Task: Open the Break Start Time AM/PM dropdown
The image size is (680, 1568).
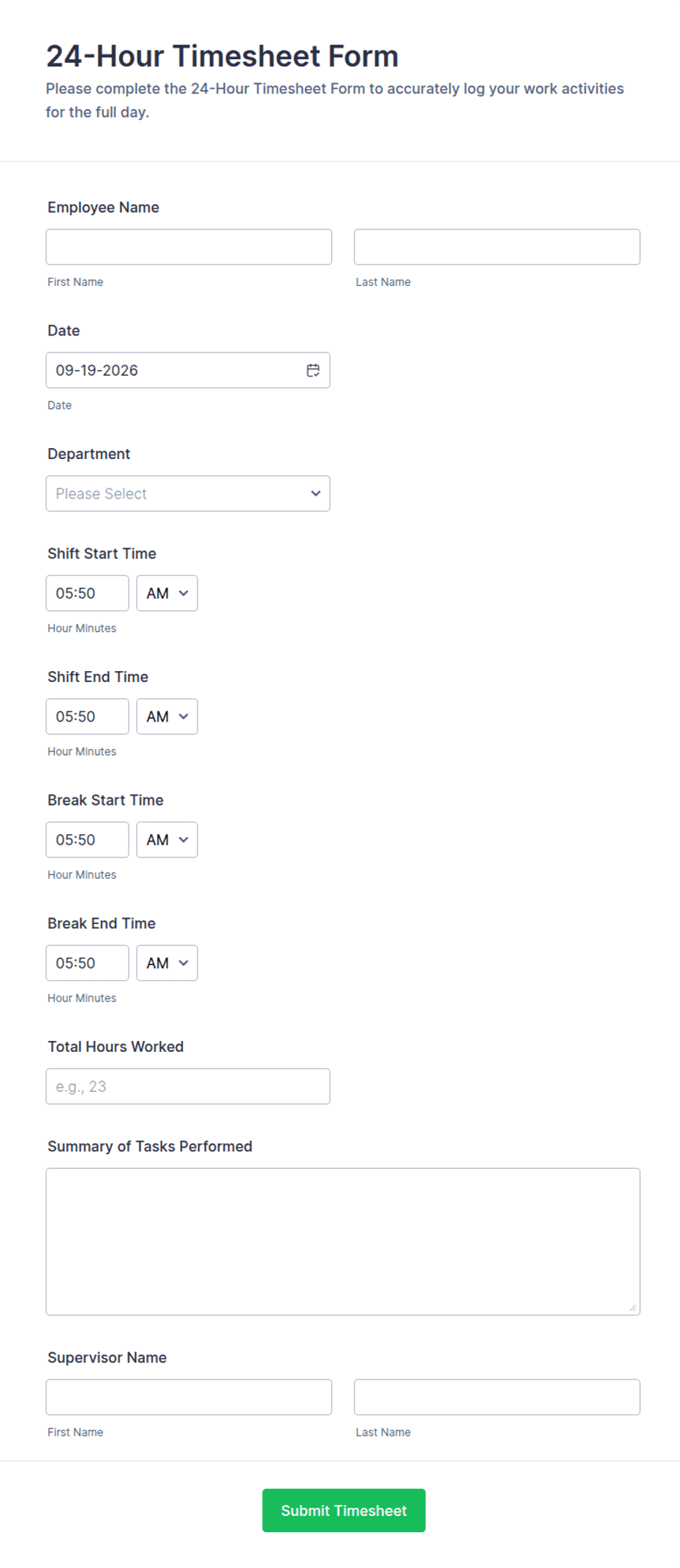Action: point(167,840)
